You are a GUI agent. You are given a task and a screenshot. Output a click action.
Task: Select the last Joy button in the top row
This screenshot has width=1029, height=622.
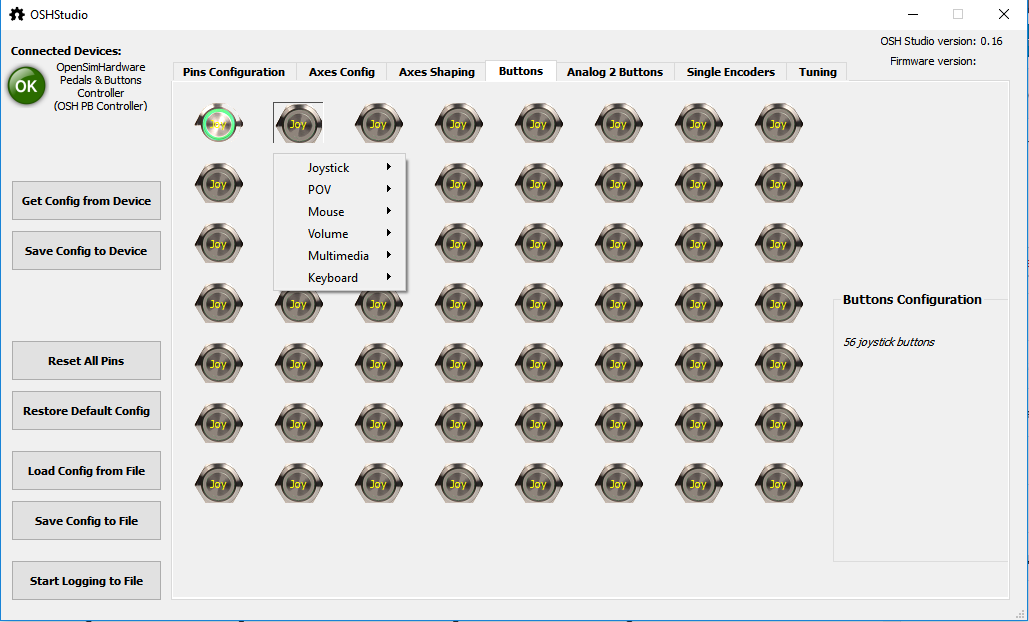778,124
